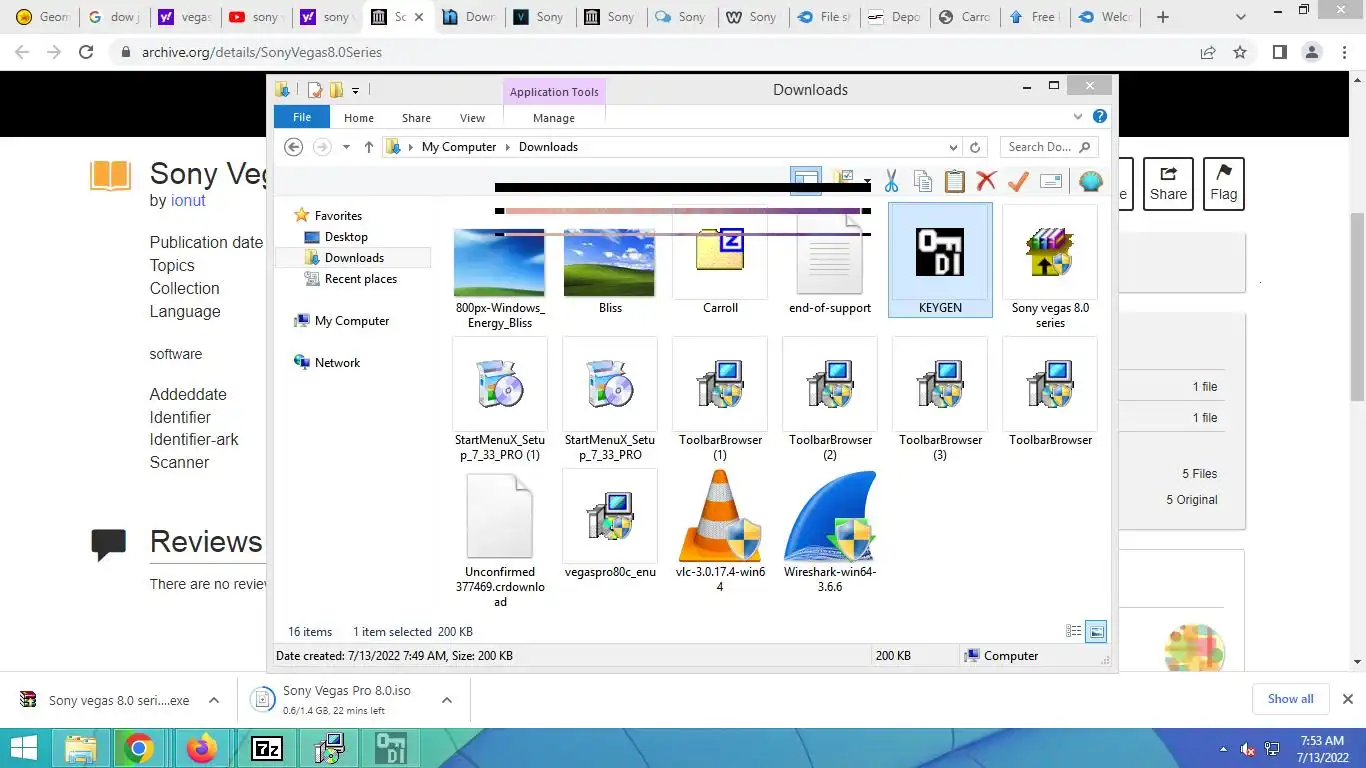Click the Paste clipboard icon in toolbar
The width and height of the screenshot is (1366, 768).
click(955, 181)
